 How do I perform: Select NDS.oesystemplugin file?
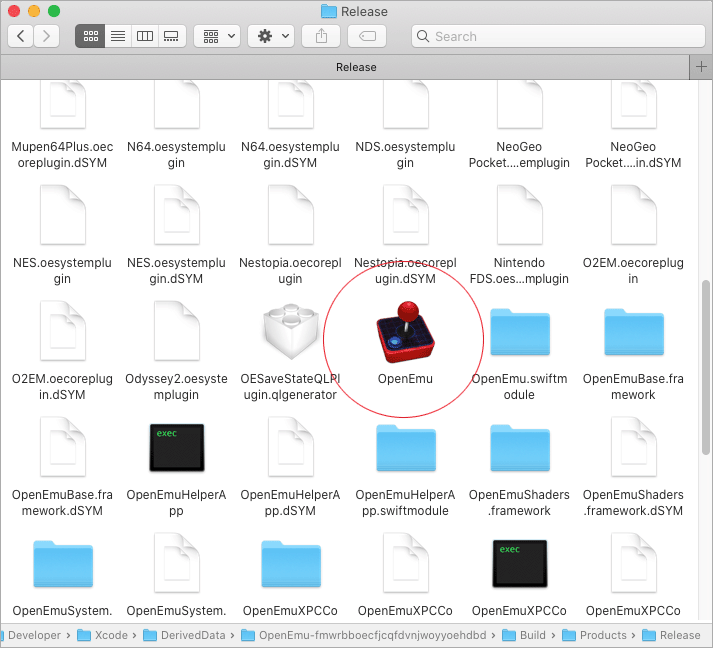pos(406,105)
